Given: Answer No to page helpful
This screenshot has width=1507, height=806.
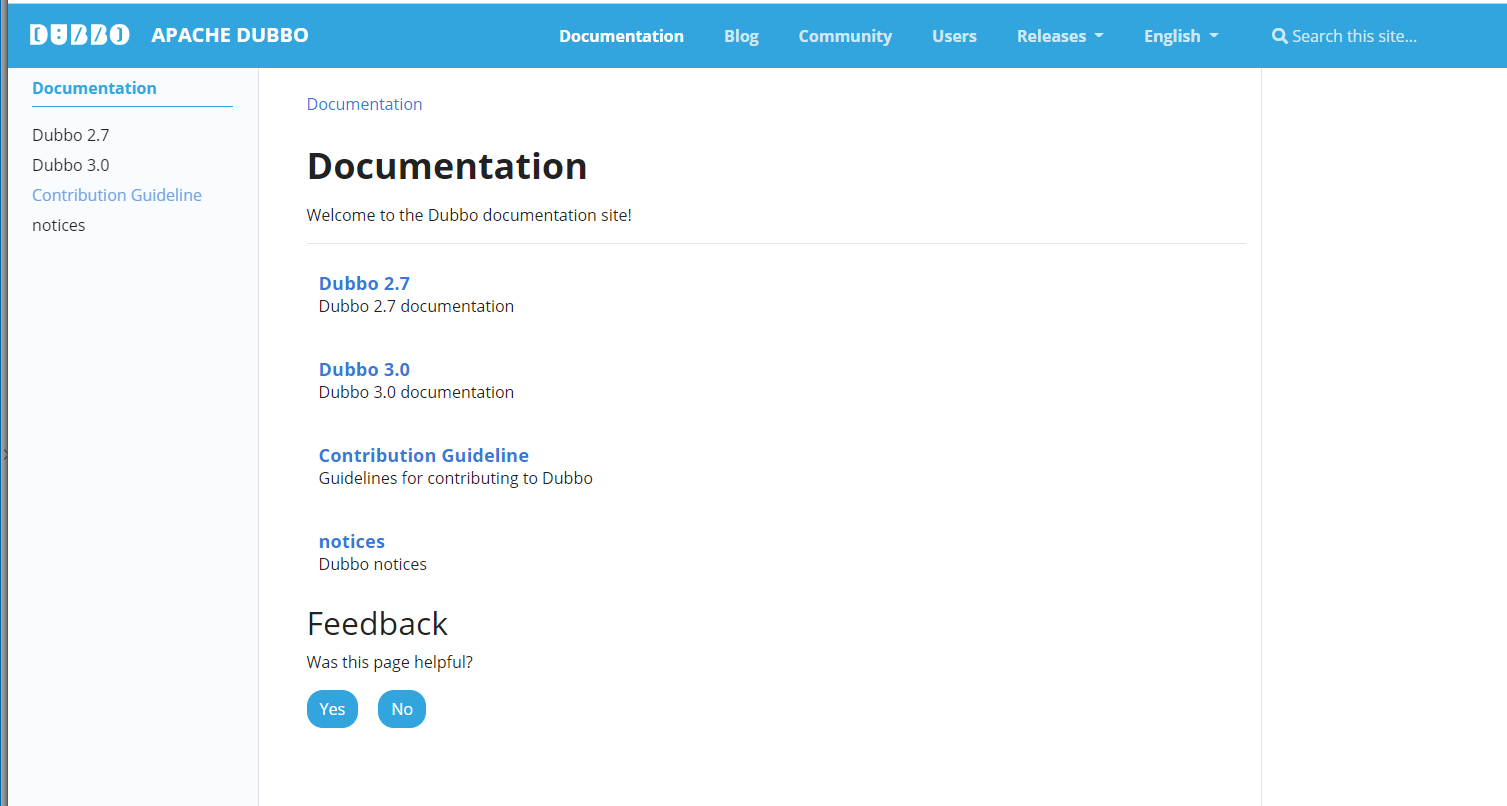Looking at the screenshot, I should click(402, 709).
